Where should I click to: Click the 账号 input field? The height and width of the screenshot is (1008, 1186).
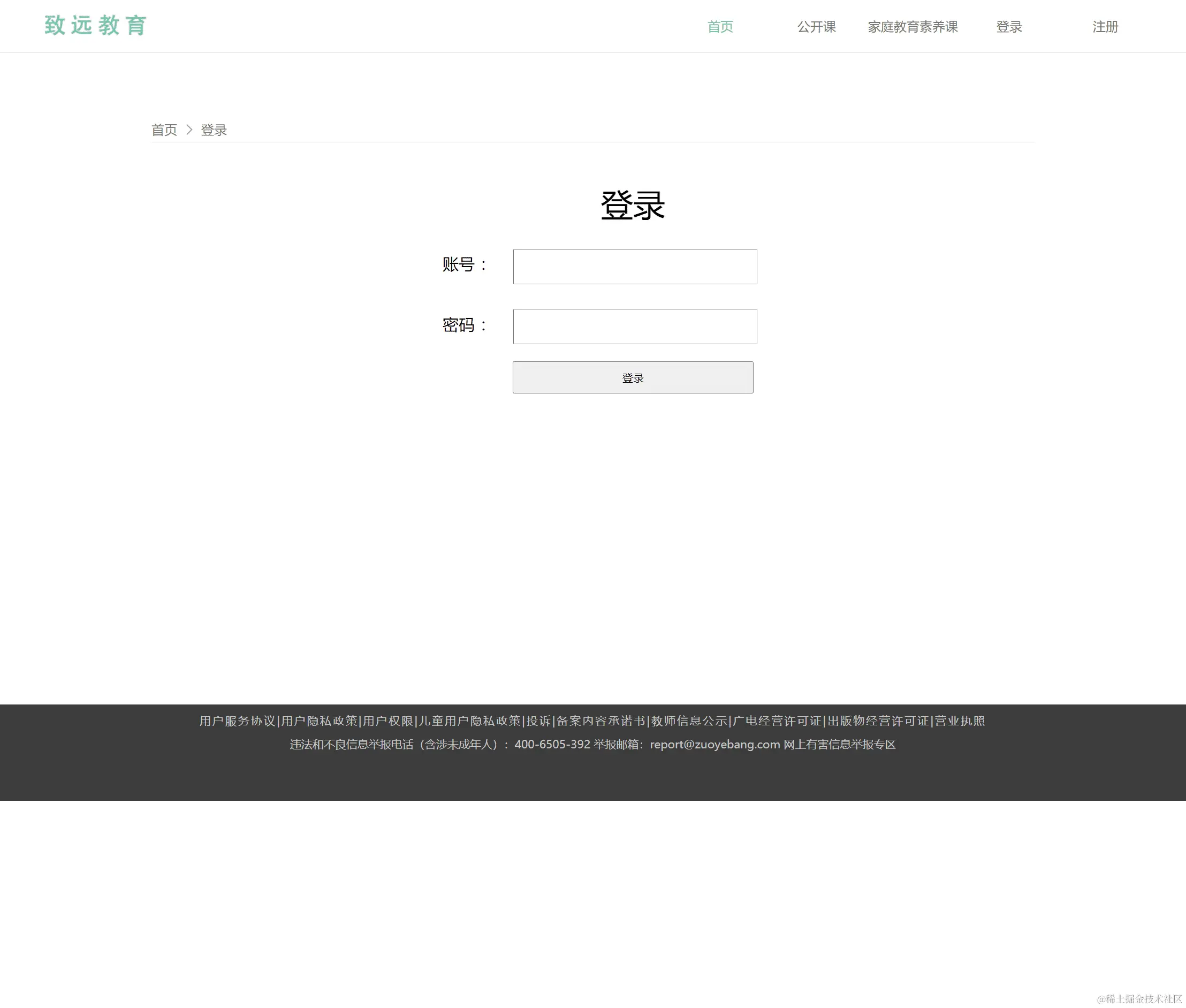click(634, 266)
